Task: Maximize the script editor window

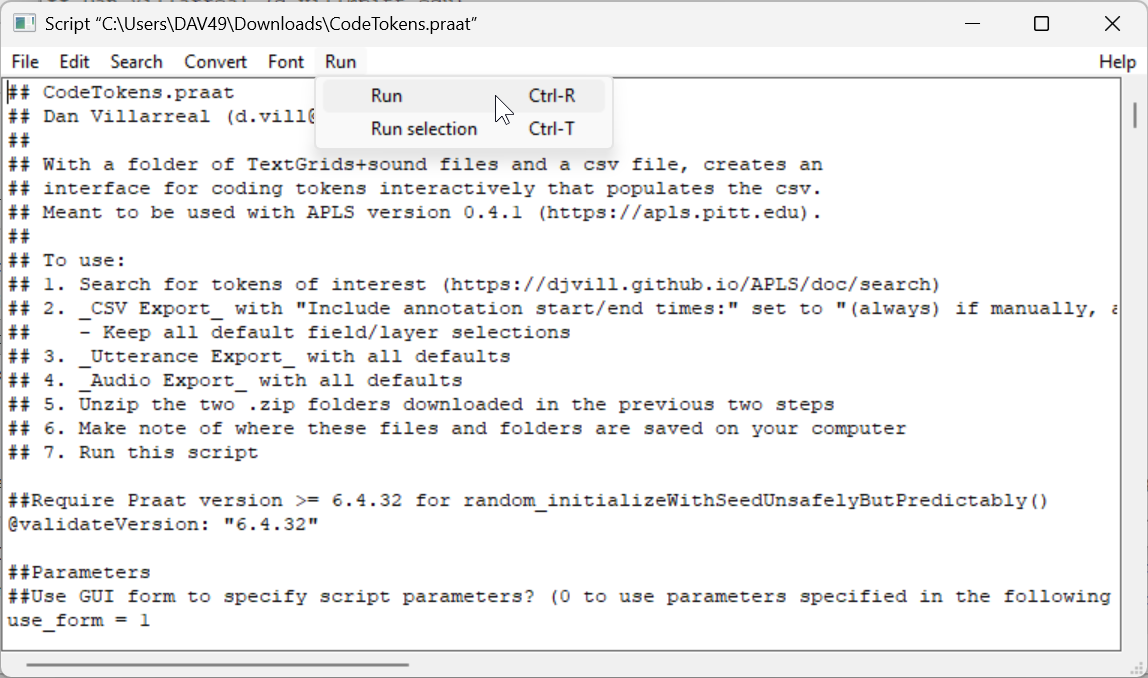Action: click(x=1041, y=23)
